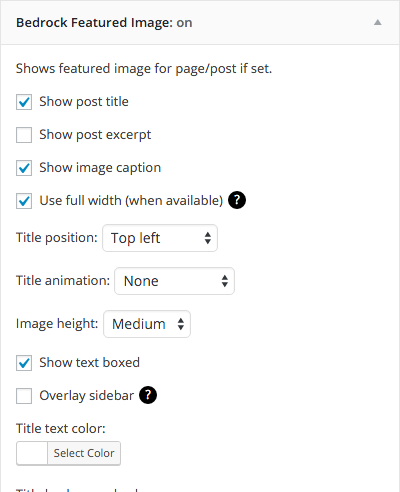Uncheck the Show post title checkbox
This screenshot has width=400, height=492.
point(24,102)
